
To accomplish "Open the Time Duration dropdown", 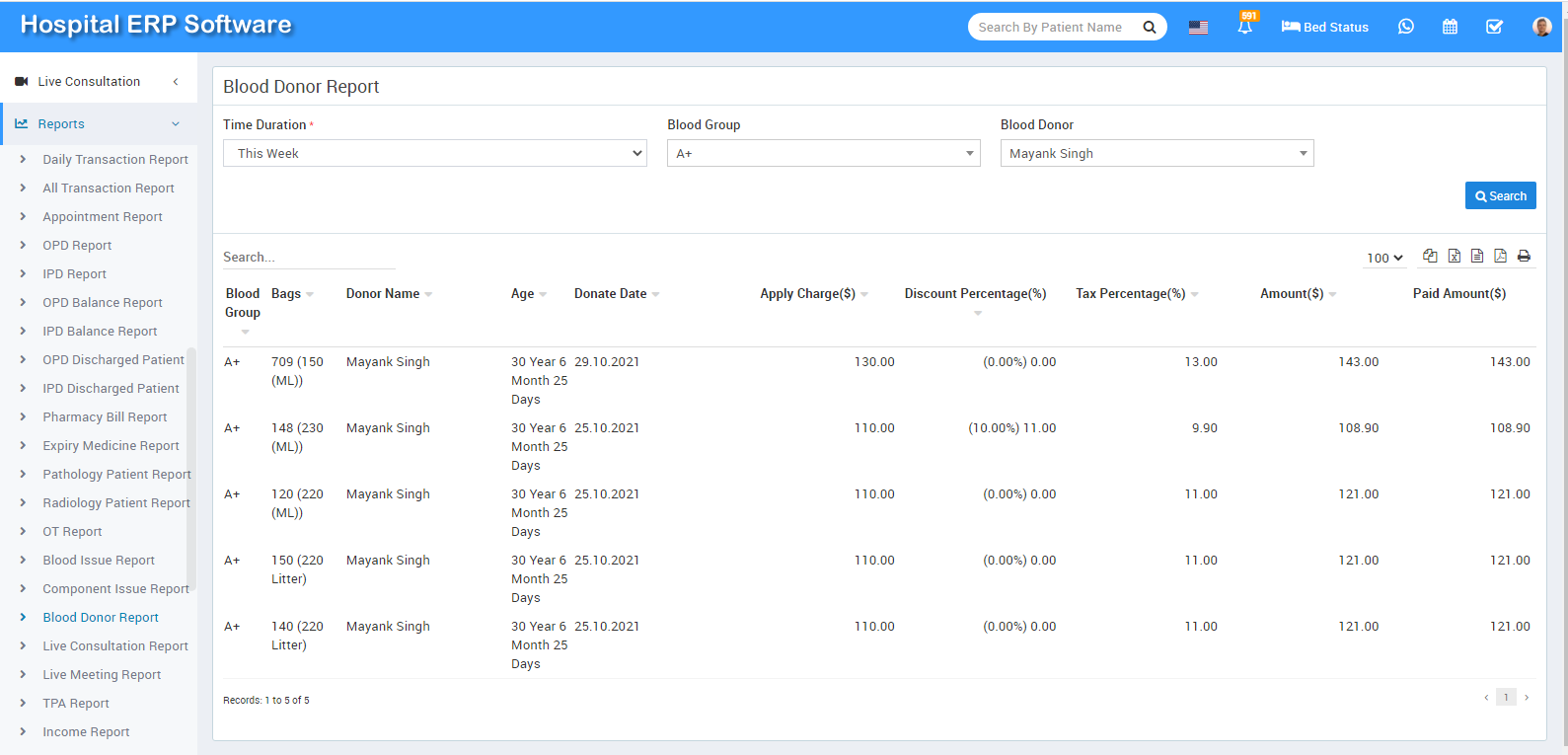I will 434,153.
